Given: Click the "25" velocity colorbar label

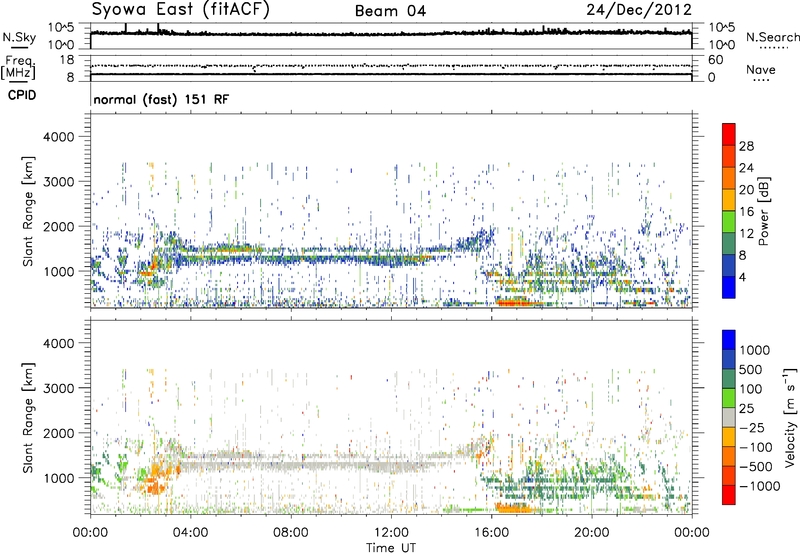Looking at the screenshot, I should coord(747,409).
